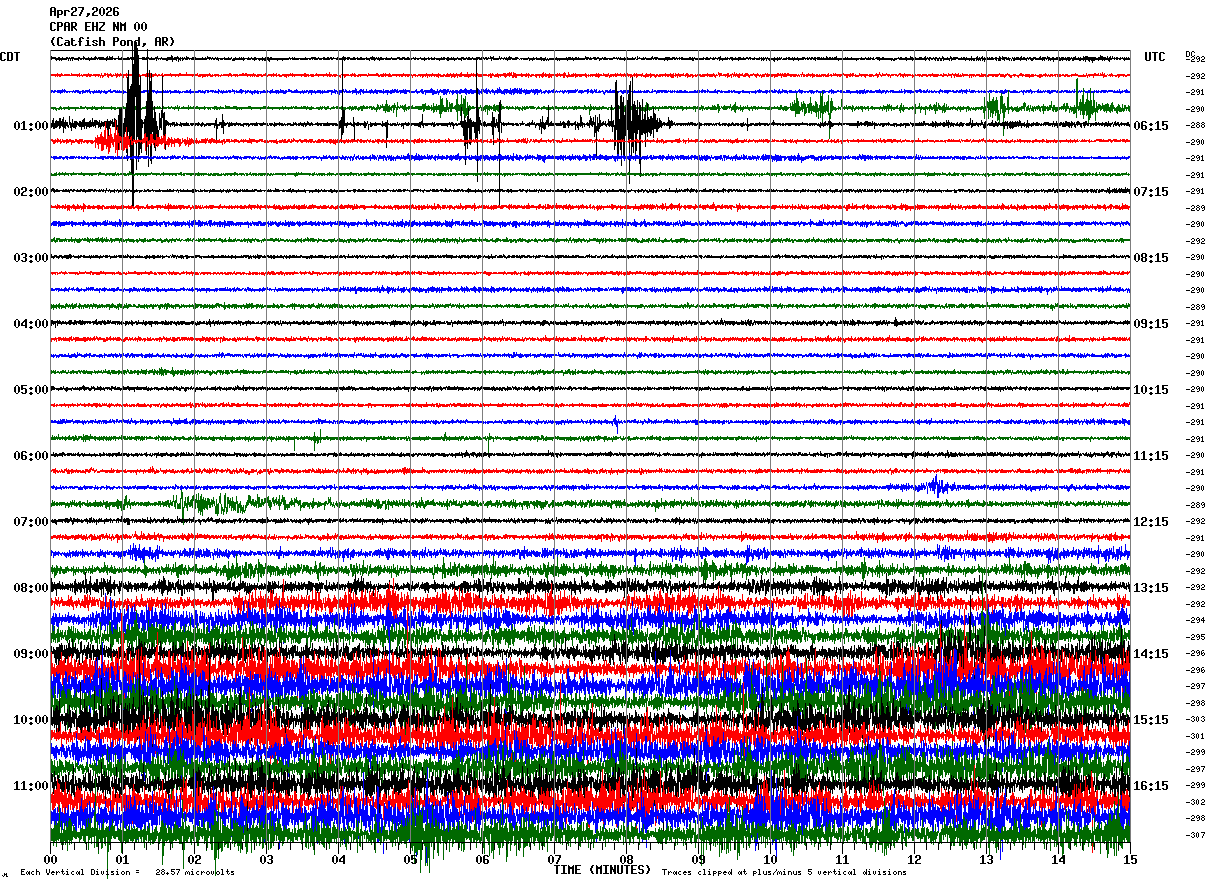The image size is (1210, 886).
Task: Click minute tick label 03 on axis
Action: coord(266,859)
